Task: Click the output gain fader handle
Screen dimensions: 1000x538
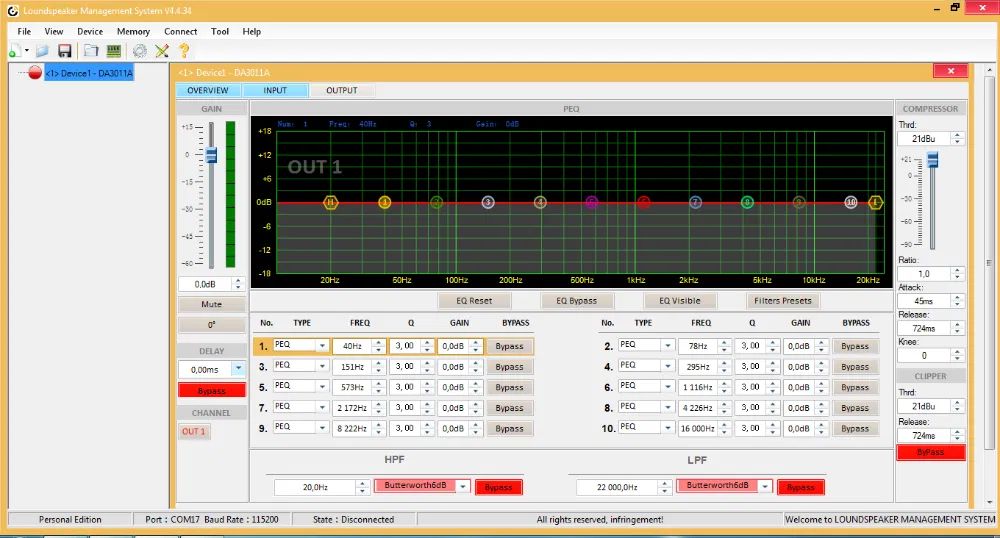Action: pos(211,155)
